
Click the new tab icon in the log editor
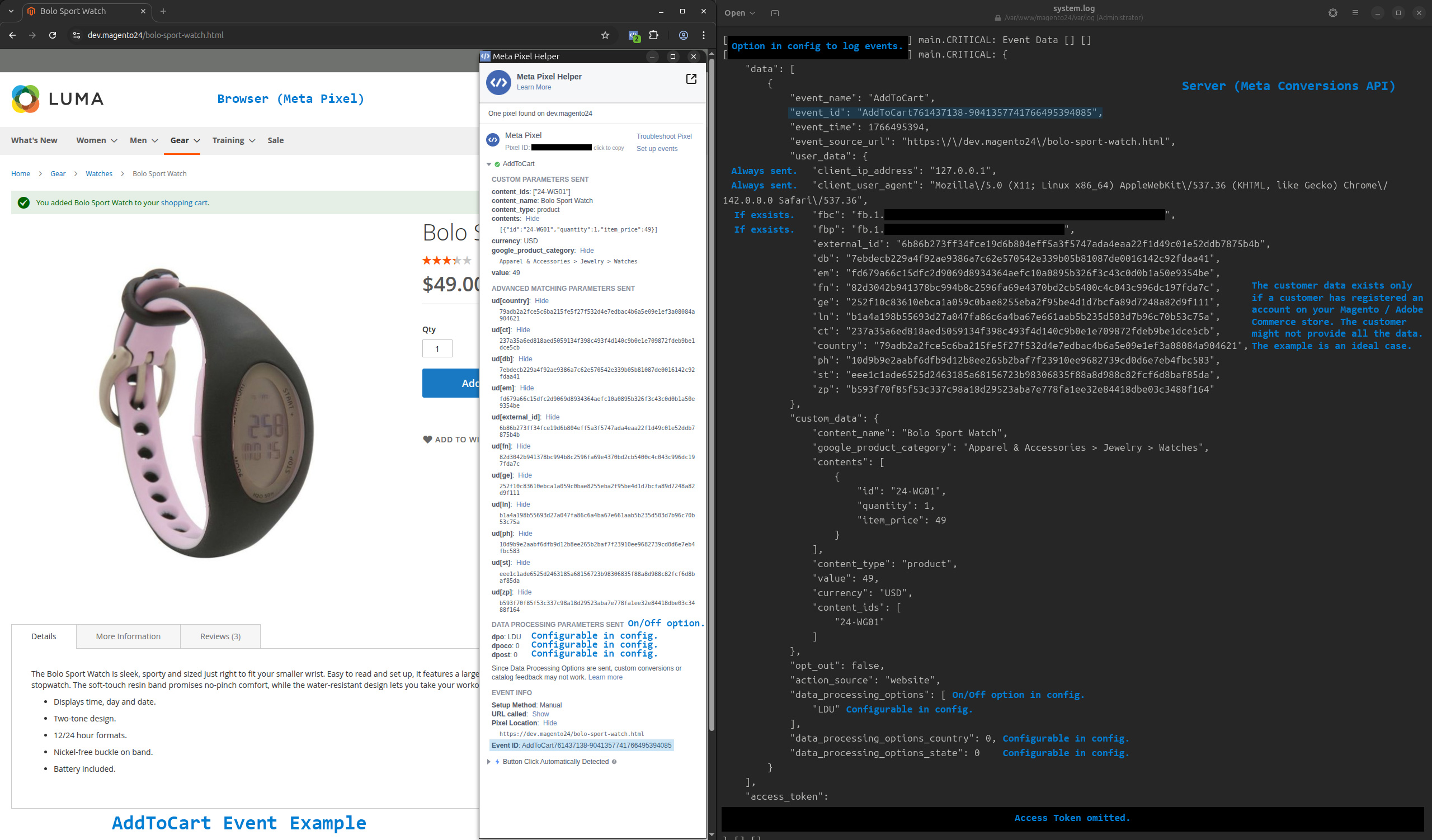tap(775, 12)
